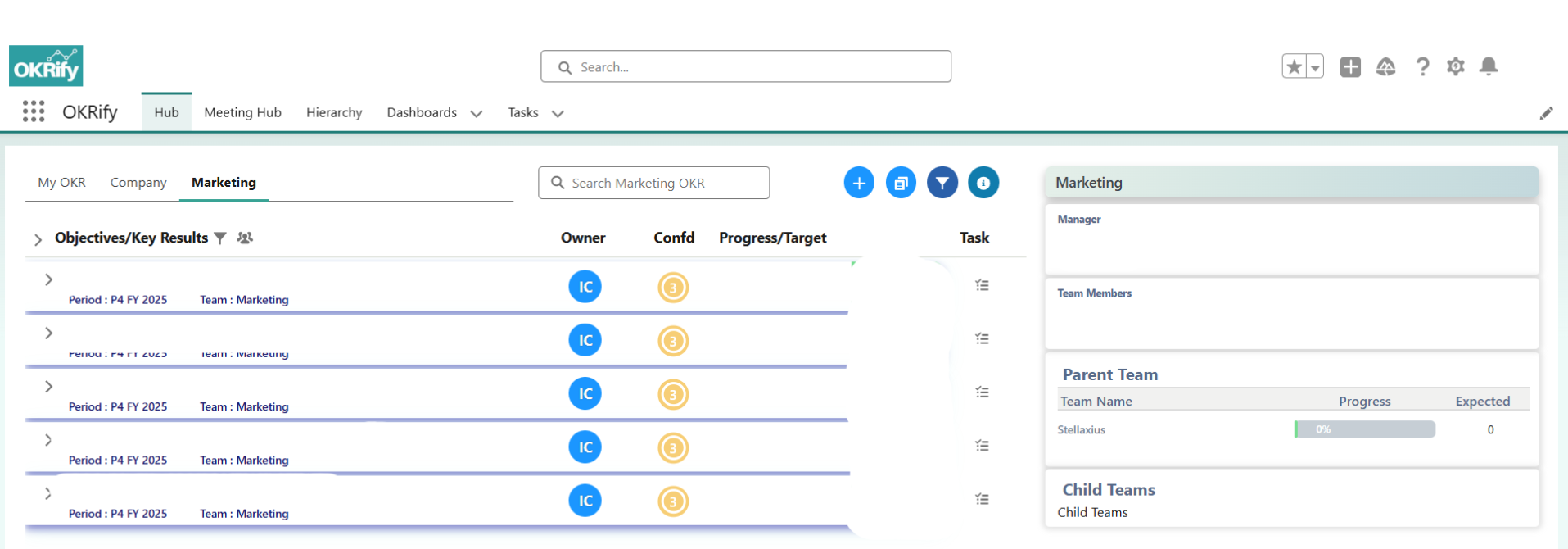Expand all rows via Objectives header chevron
The image size is (1568, 549).
click(38, 239)
